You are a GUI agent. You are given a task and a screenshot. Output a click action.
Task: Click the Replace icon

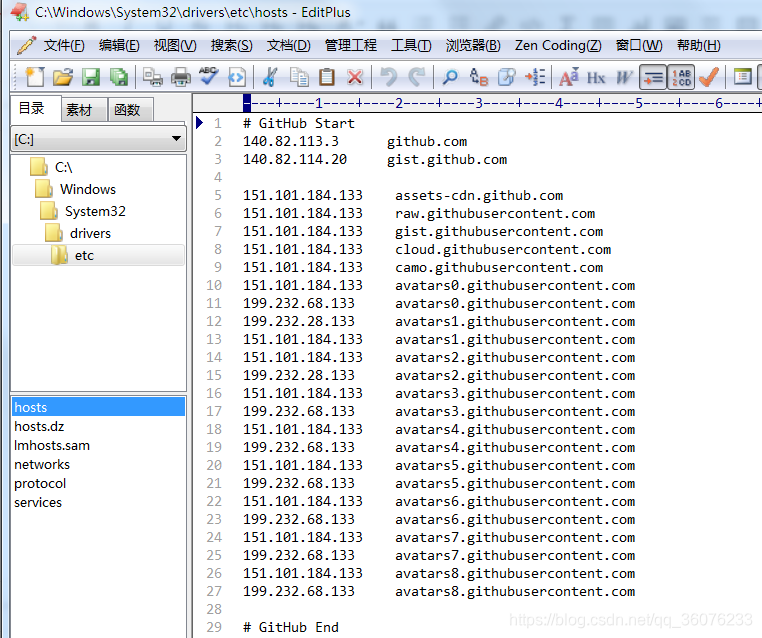click(x=478, y=77)
